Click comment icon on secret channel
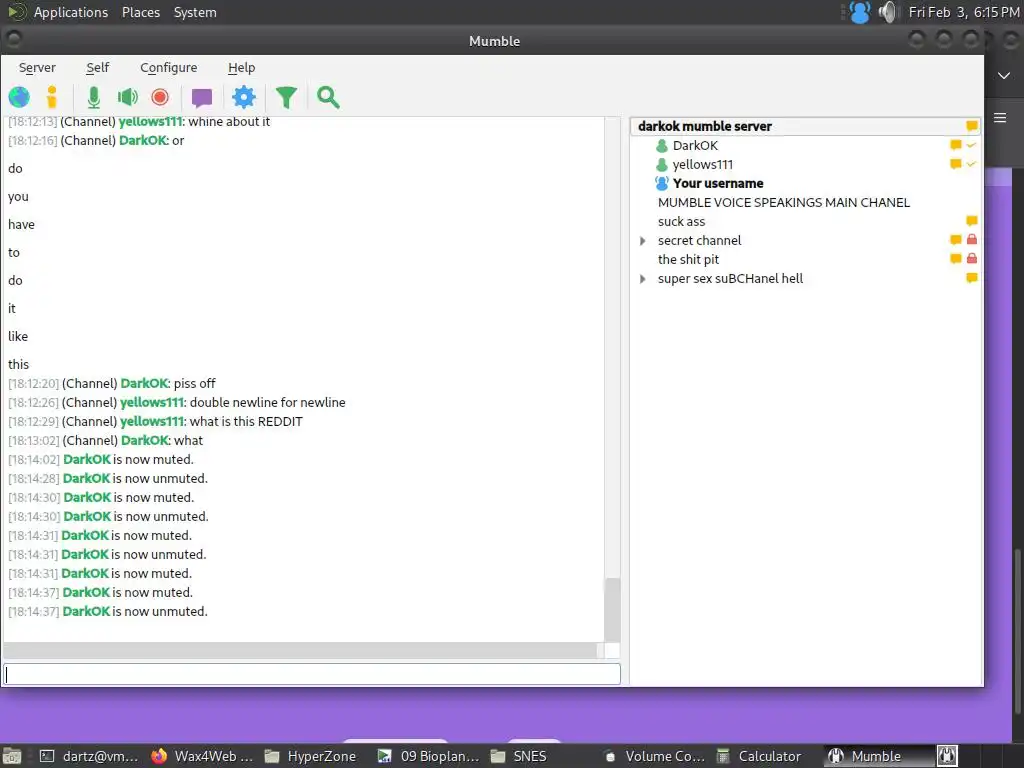1024x768 pixels. click(x=956, y=240)
